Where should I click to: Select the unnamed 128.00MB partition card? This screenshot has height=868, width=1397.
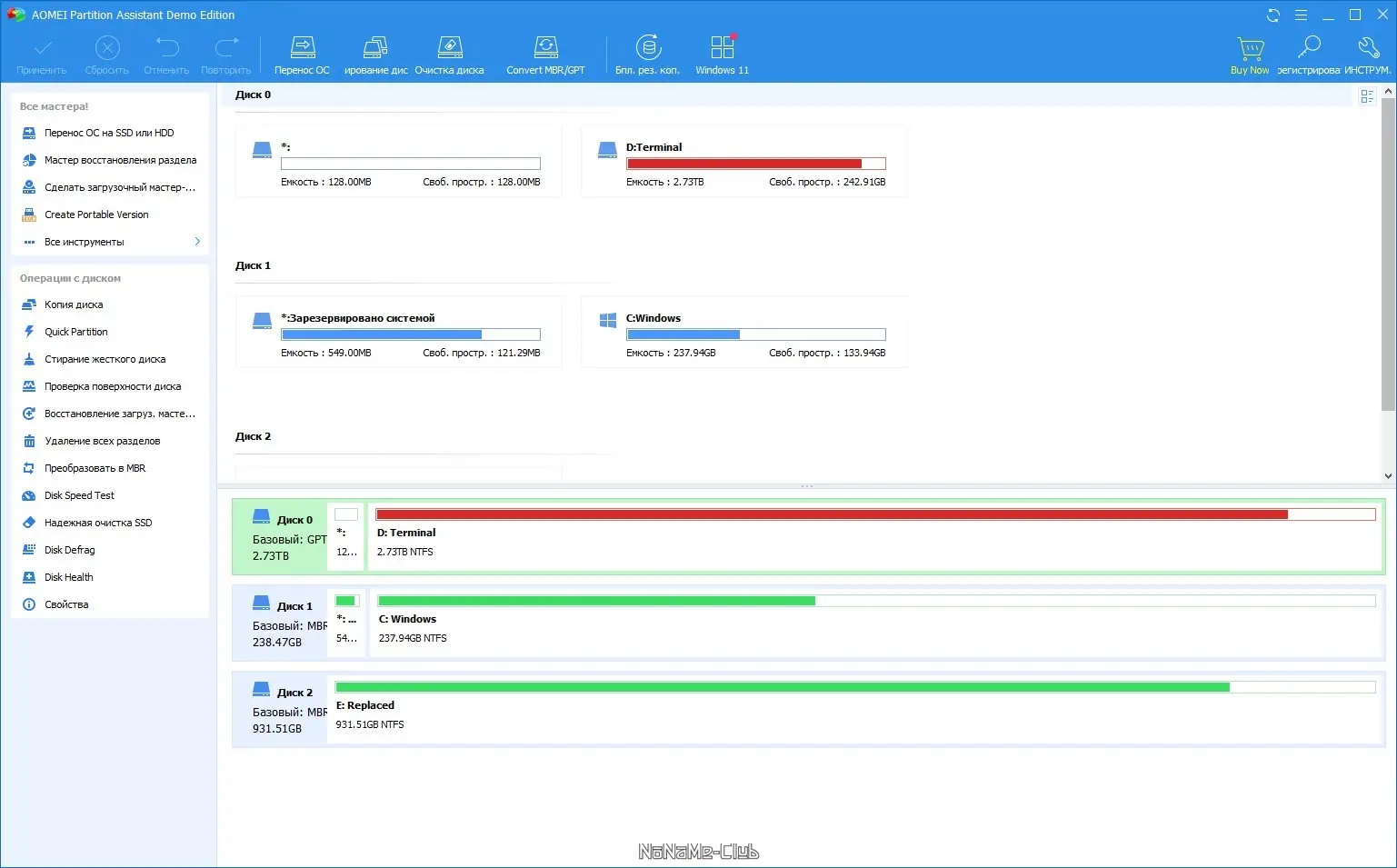pyautogui.click(x=399, y=162)
